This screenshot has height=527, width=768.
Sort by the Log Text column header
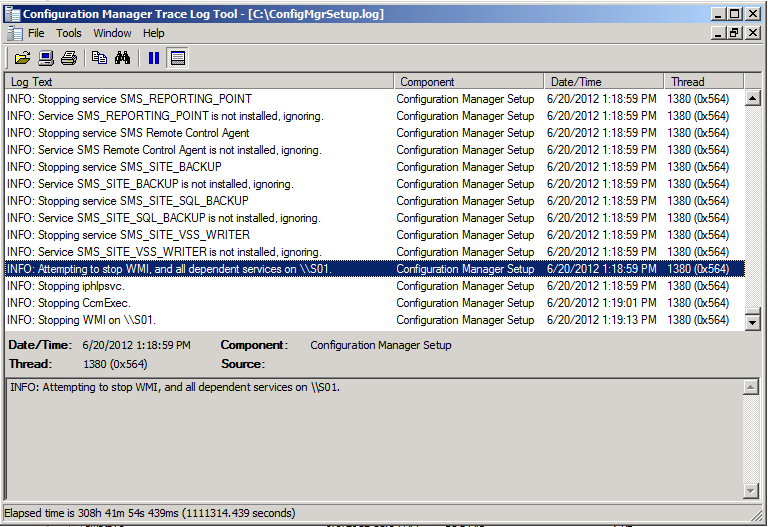pos(199,82)
